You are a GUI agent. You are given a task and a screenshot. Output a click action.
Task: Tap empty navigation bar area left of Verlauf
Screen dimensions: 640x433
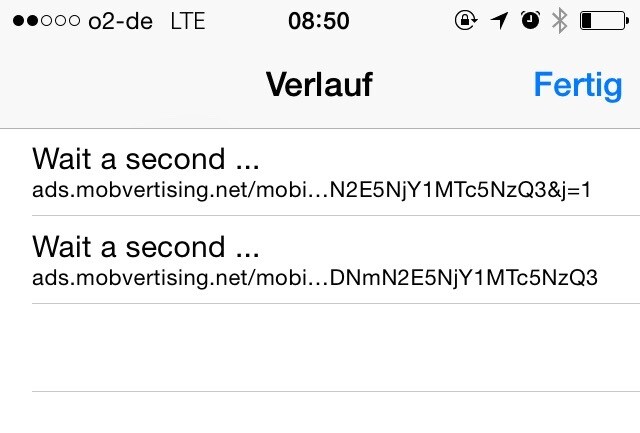click(x=131, y=85)
